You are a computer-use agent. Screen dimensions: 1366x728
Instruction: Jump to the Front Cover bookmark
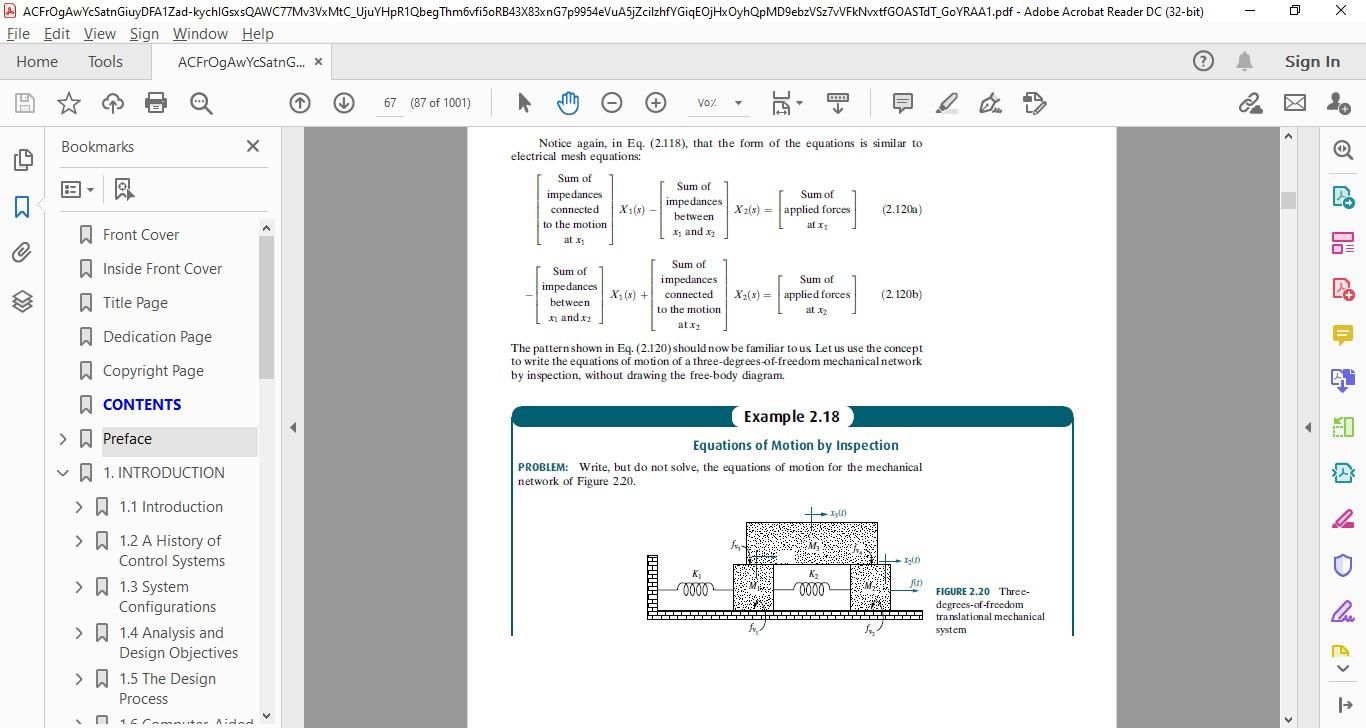141,235
